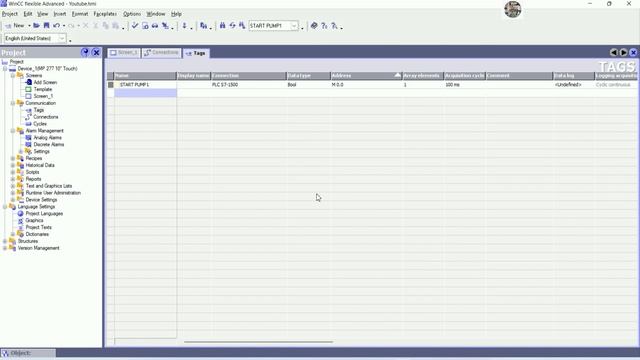
Task: Open the Faceplates menu
Action: pyautogui.click(x=105, y=14)
